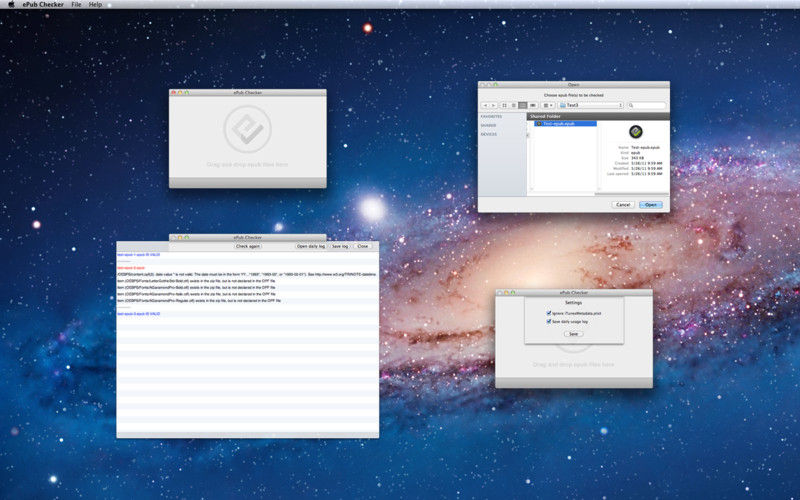Click the ePub logo in the drop window
The height and width of the screenshot is (500, 800).
click(x=247, y=129)
